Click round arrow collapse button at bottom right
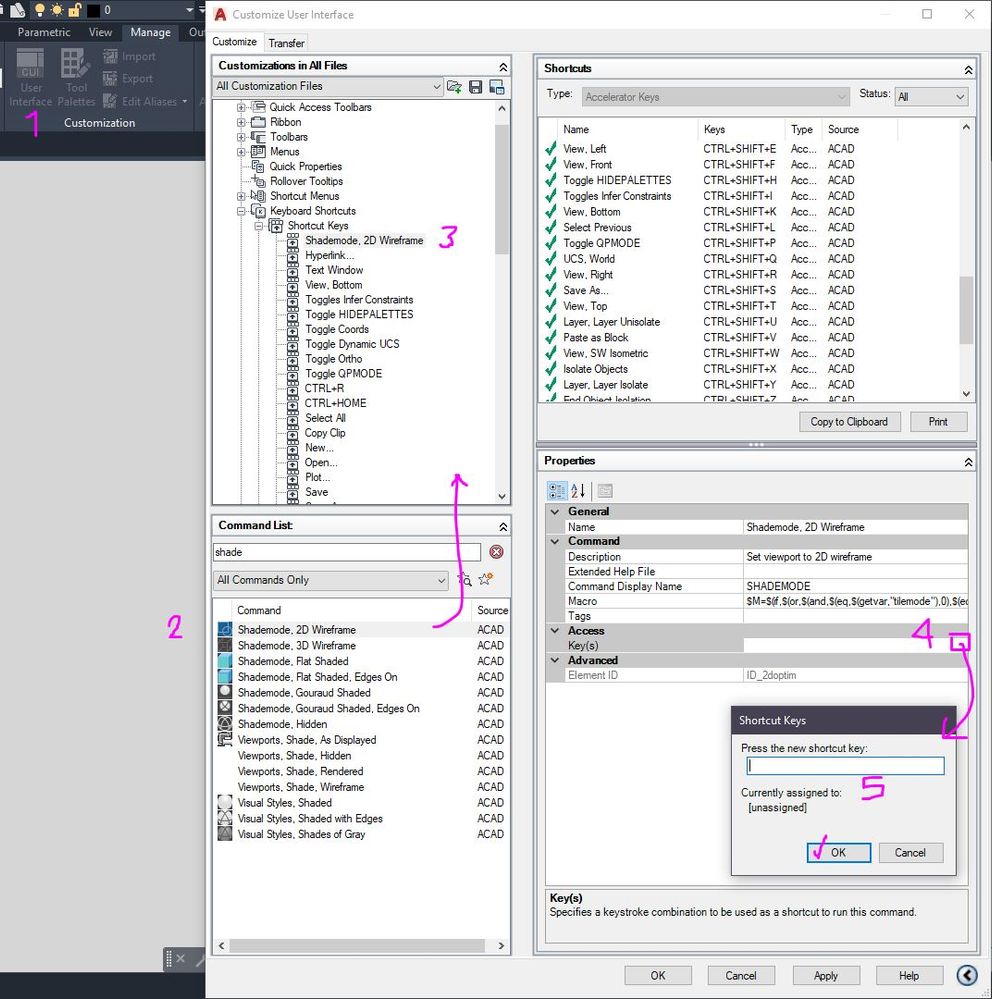The width and height of the screenshot is (992, 999). [967, 975]
